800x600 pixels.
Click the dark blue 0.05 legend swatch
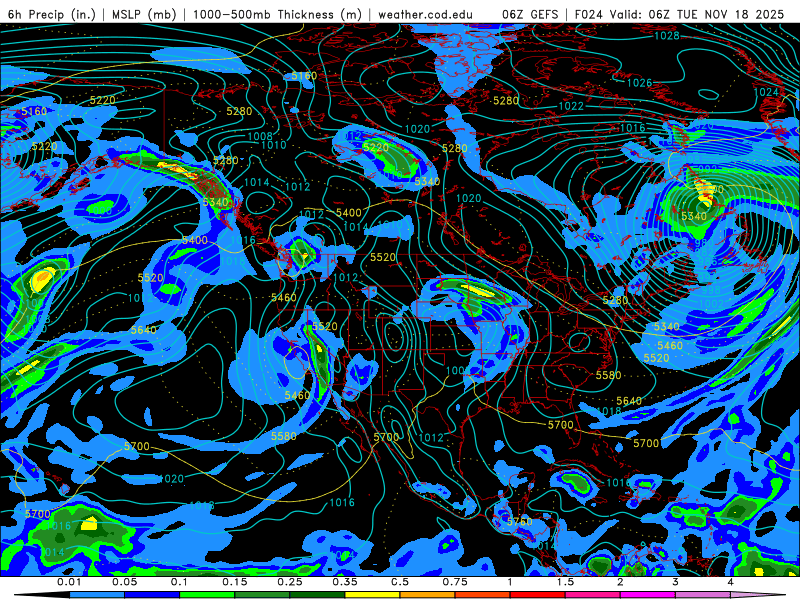coord(152,595)
